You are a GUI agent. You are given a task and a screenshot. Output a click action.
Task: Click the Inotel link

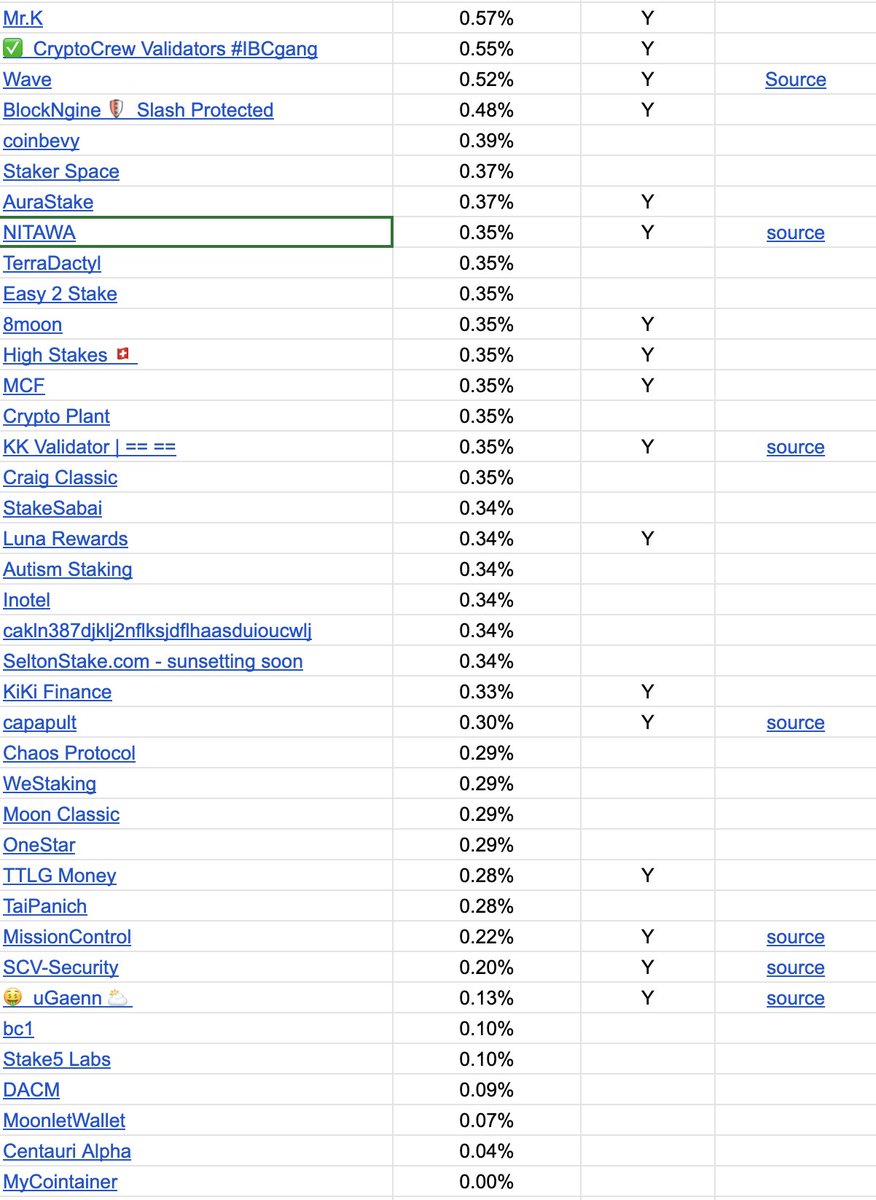[26, 600]
